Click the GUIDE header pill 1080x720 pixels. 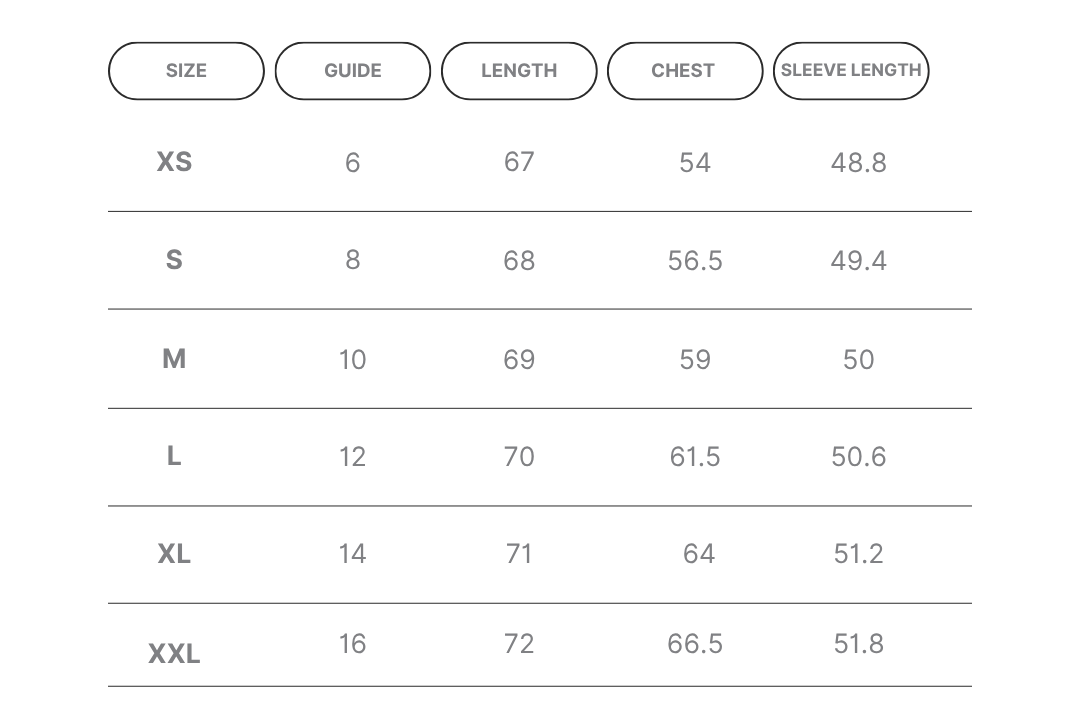[353, 71]
